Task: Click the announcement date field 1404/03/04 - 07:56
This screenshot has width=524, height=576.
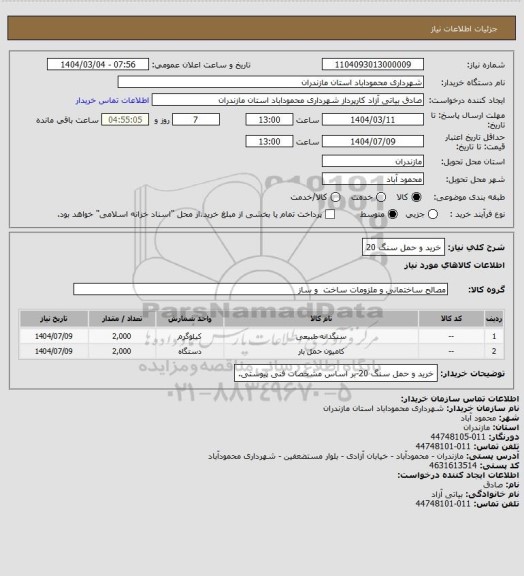Action: click(x=98, y=65)
